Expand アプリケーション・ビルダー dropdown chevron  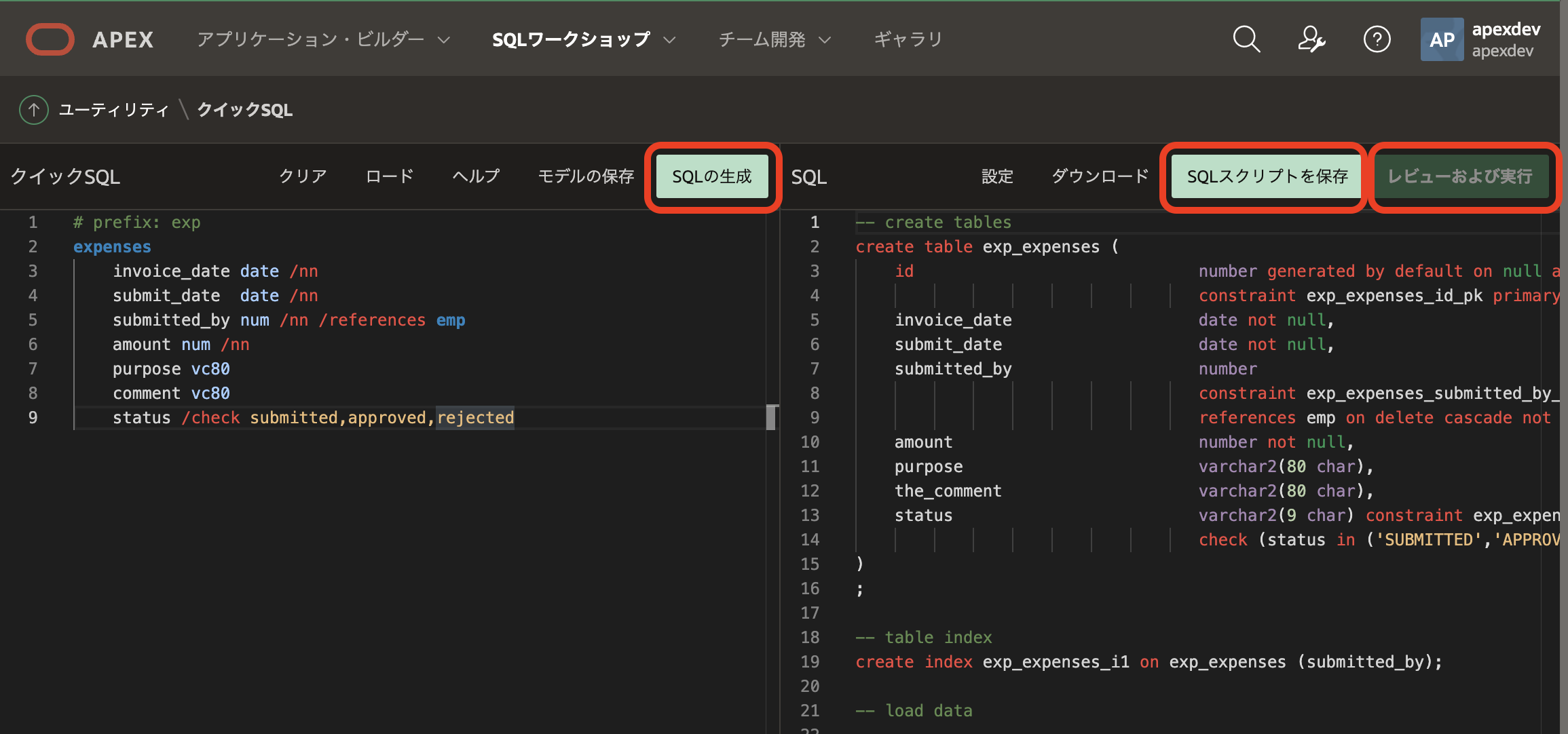coord(444,40)
